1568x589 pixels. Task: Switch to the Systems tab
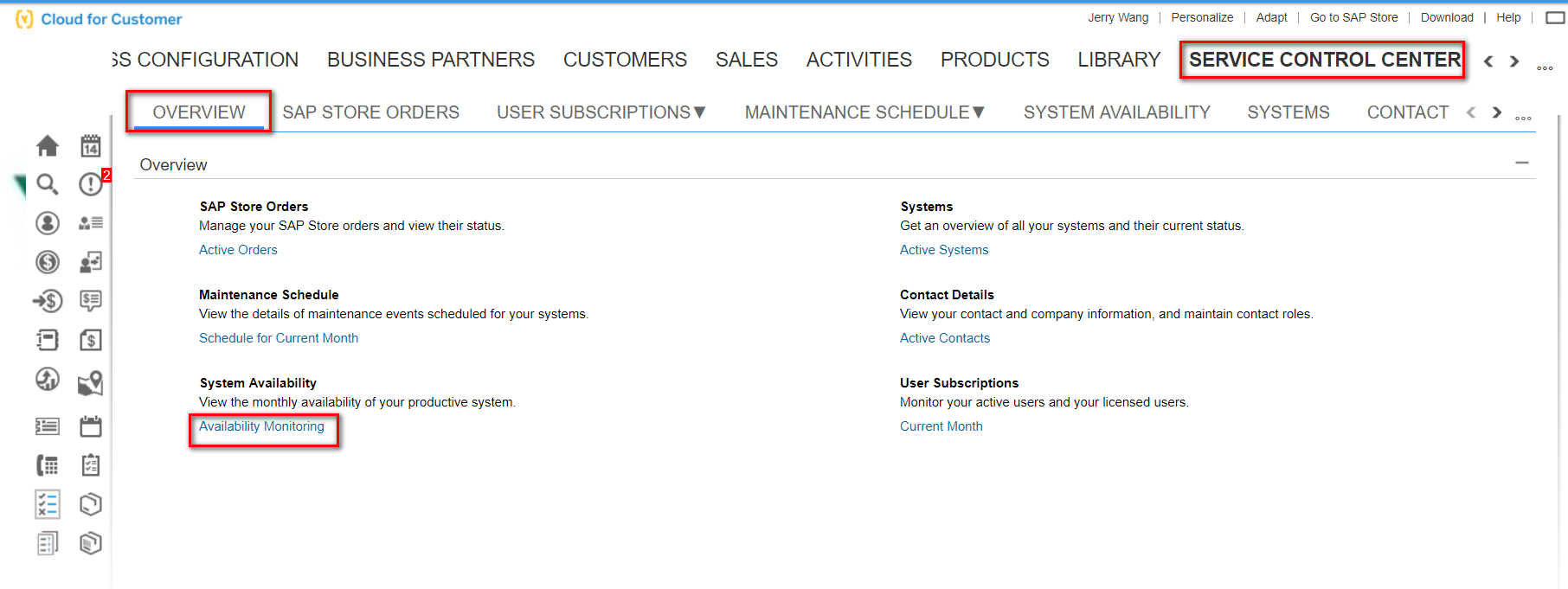point(1288,112)
